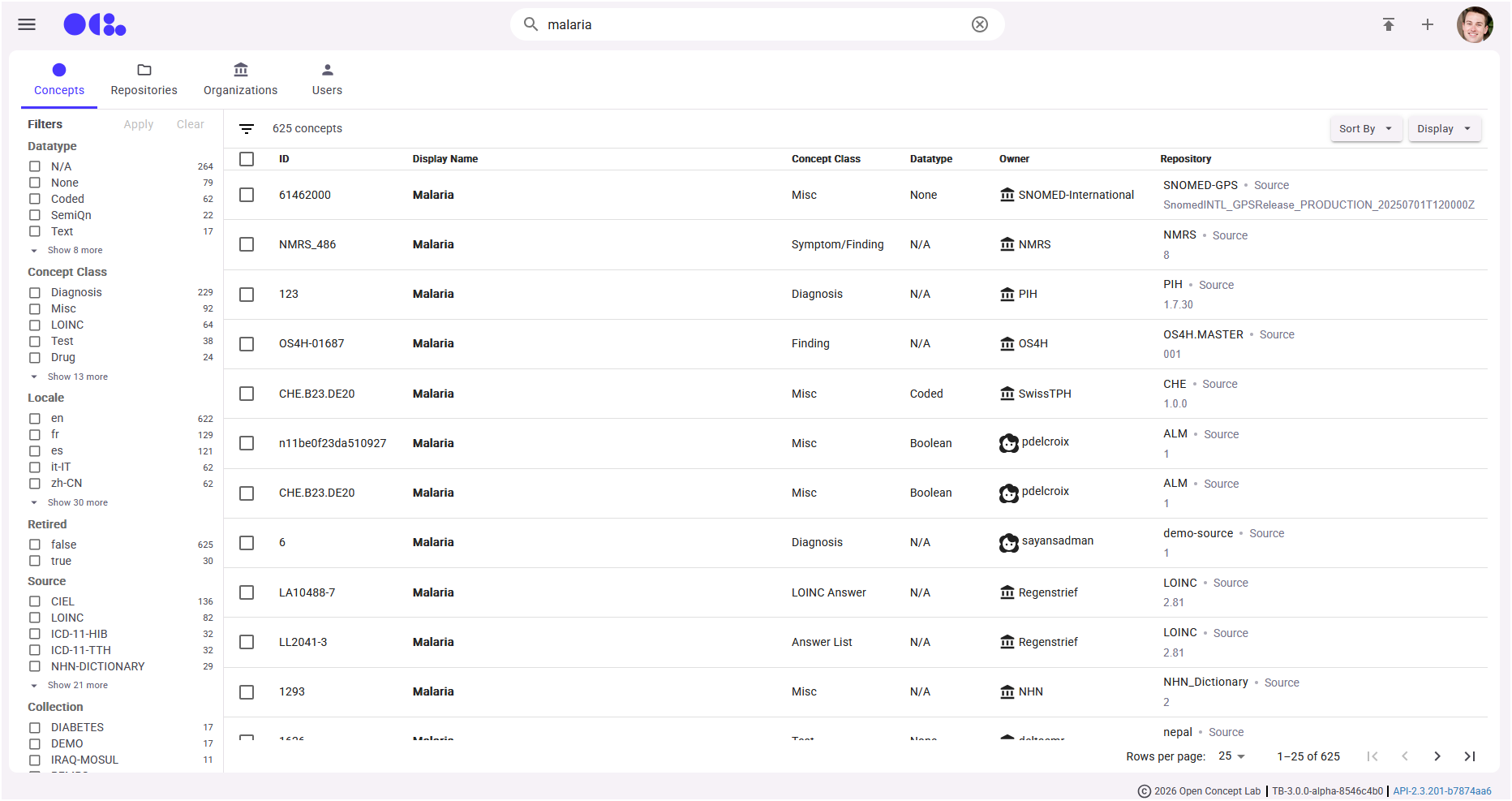Switch to the Organizations tab
This screenshot has width=1512, height=801.
(x=240, y=80)
